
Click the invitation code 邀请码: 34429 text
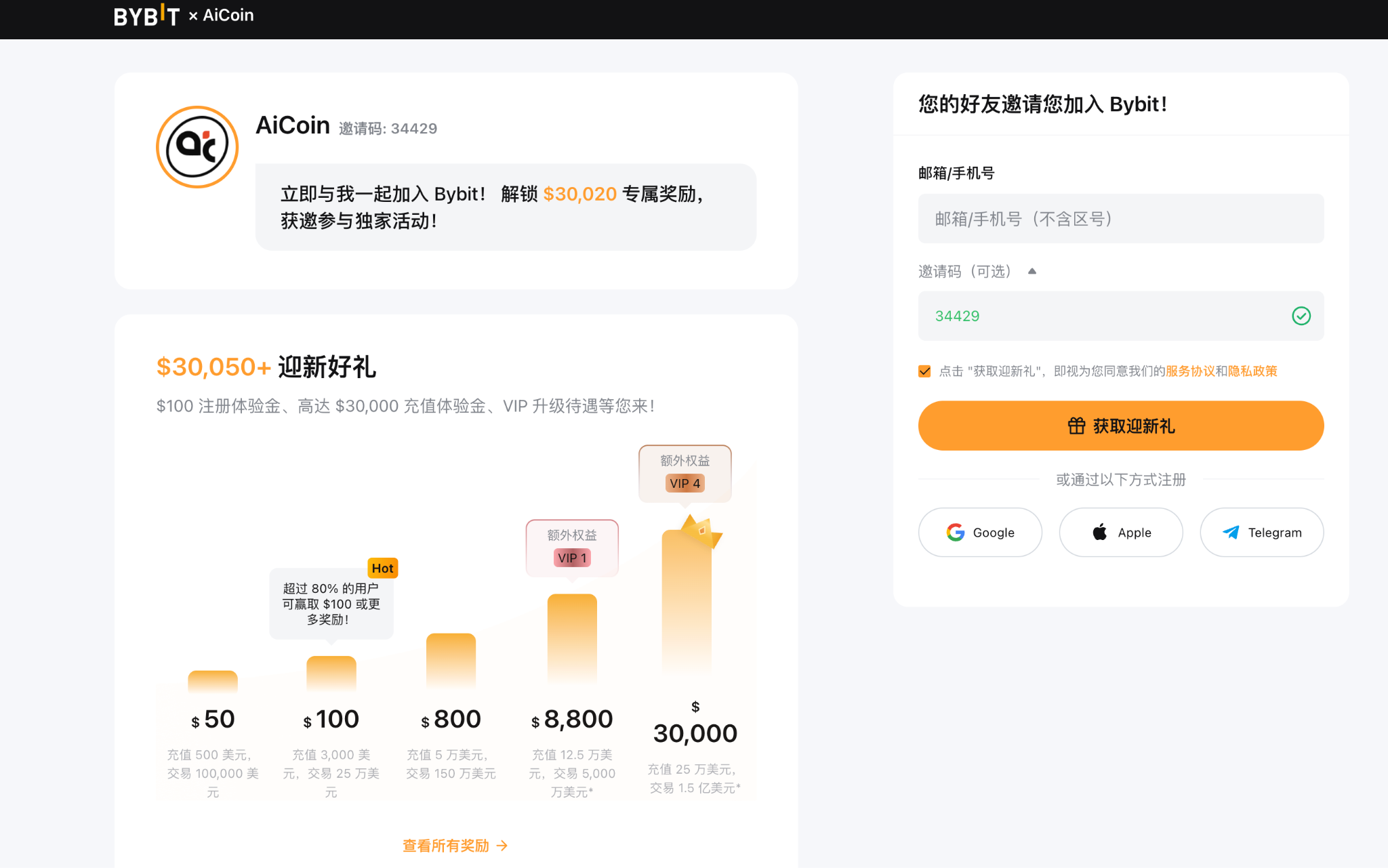pyautogui.click(x=388, y=128)
